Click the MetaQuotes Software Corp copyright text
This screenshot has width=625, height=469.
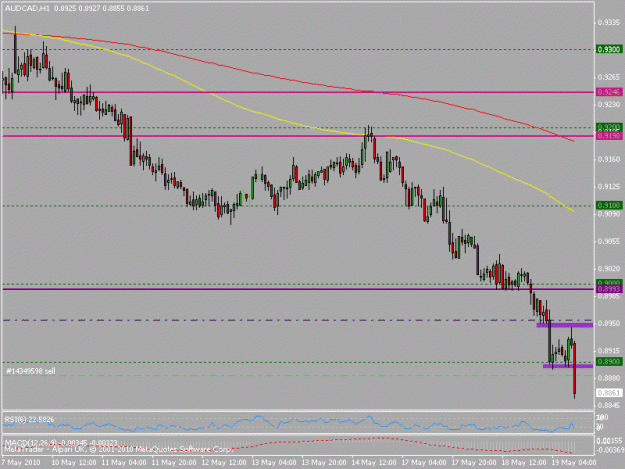117,449
